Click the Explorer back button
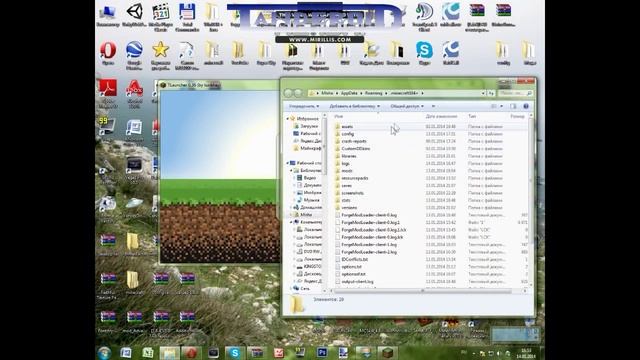 (289, 93)
